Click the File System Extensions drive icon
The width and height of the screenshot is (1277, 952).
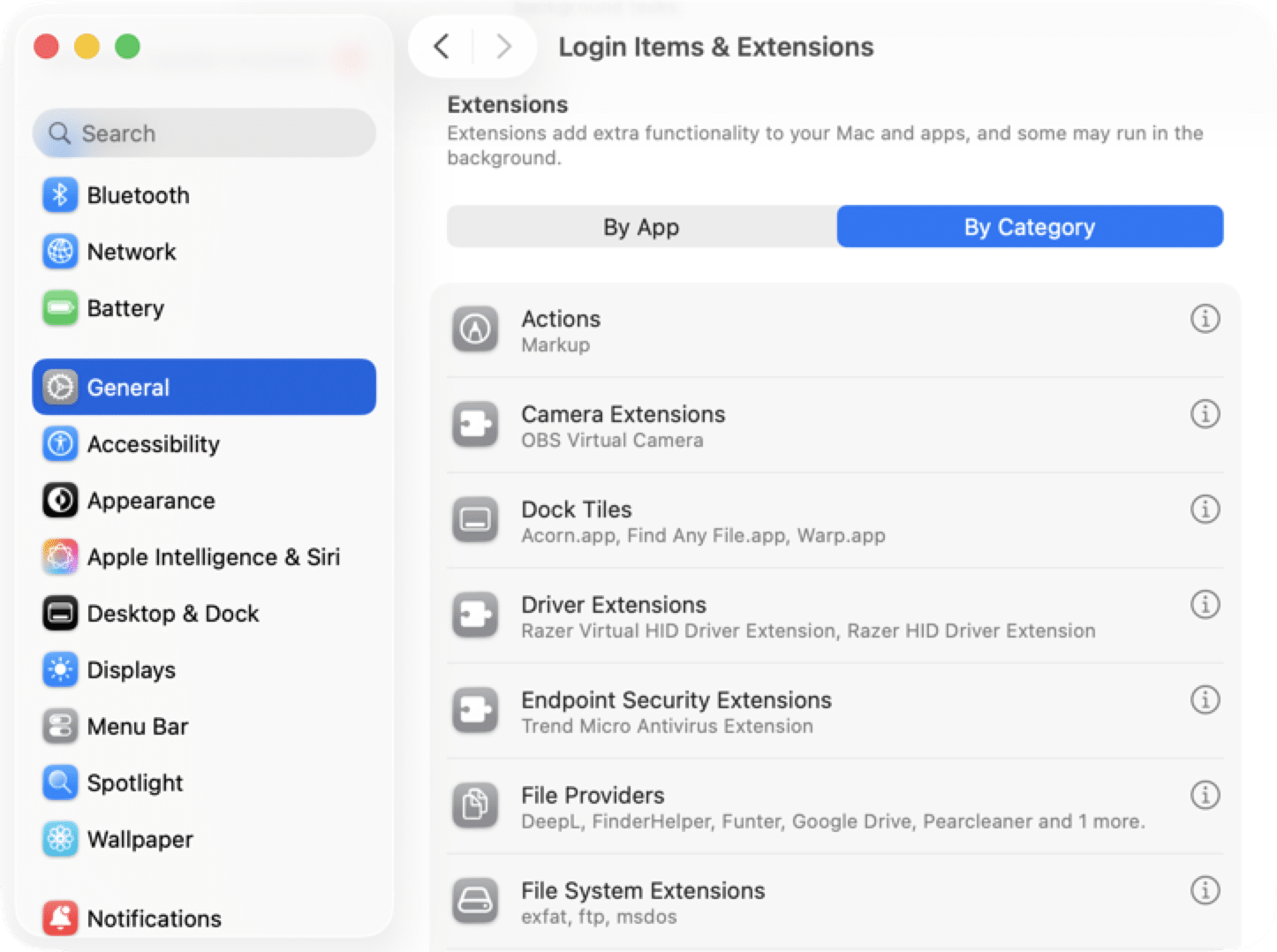coord(475,902)
